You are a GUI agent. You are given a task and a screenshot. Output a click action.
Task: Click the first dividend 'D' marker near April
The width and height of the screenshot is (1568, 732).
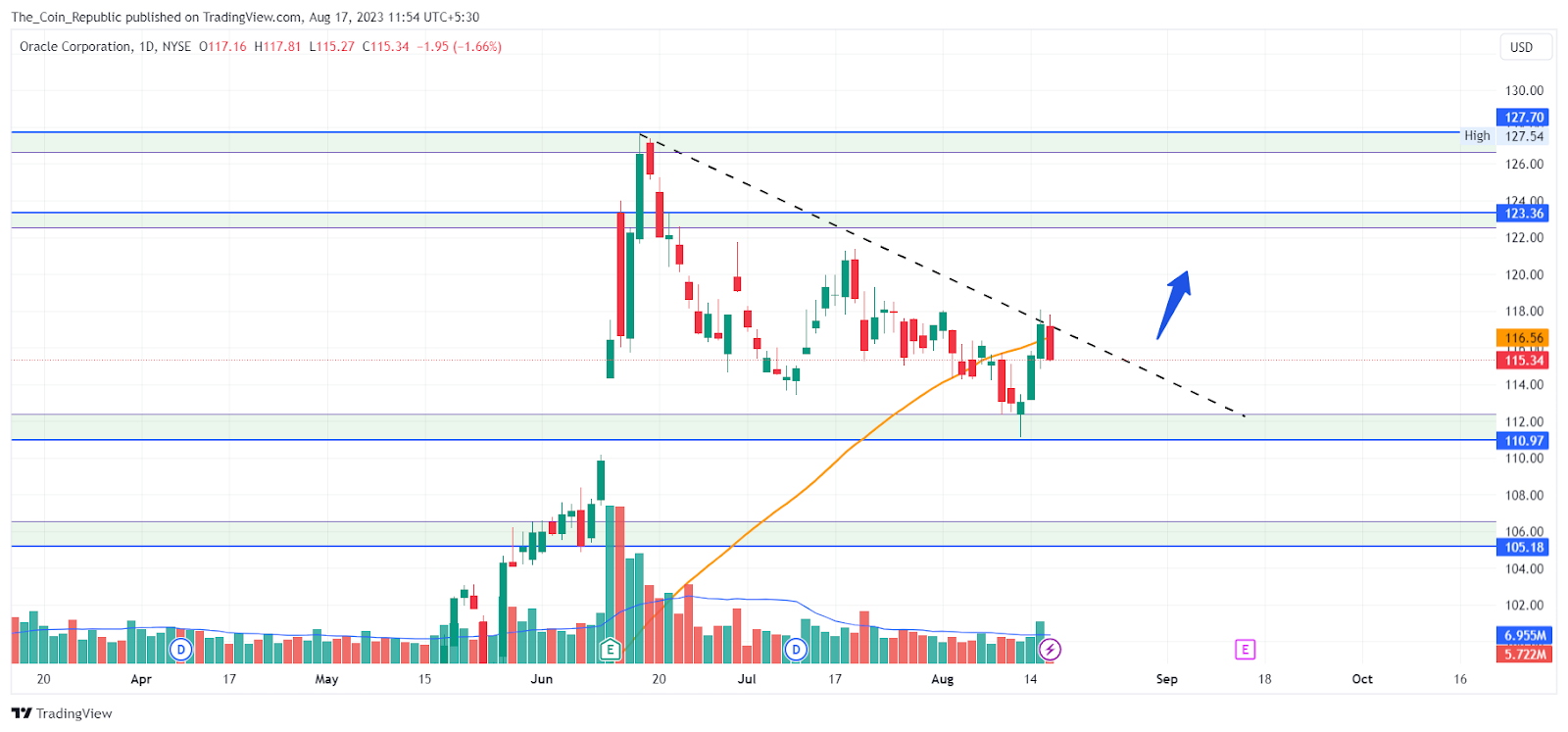pyautogui.click(x=180, y=649)
